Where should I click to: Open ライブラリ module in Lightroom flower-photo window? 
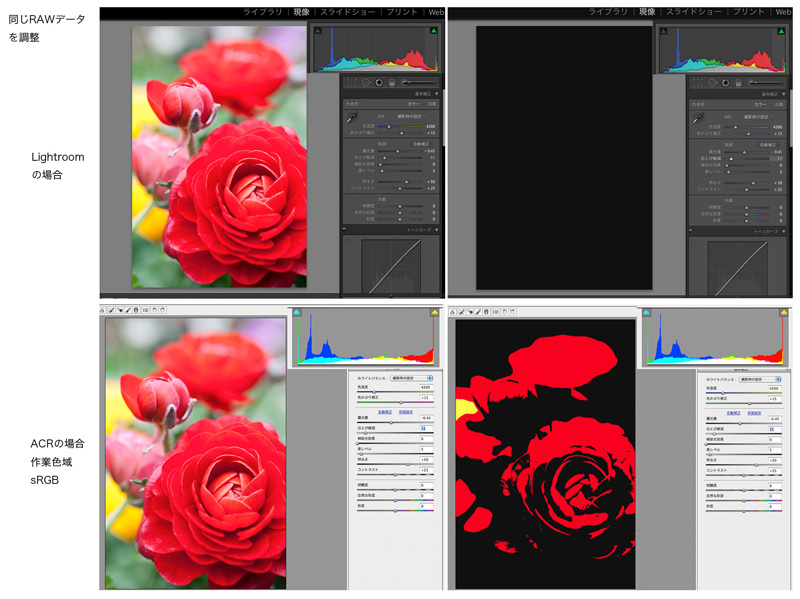tap(262, 12)
